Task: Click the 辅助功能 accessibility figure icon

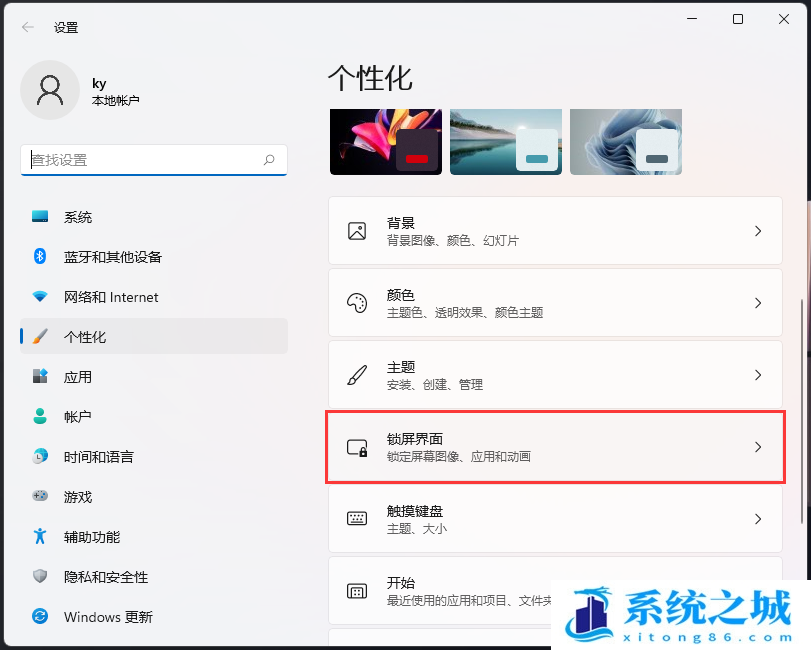Action: (40, 536)
